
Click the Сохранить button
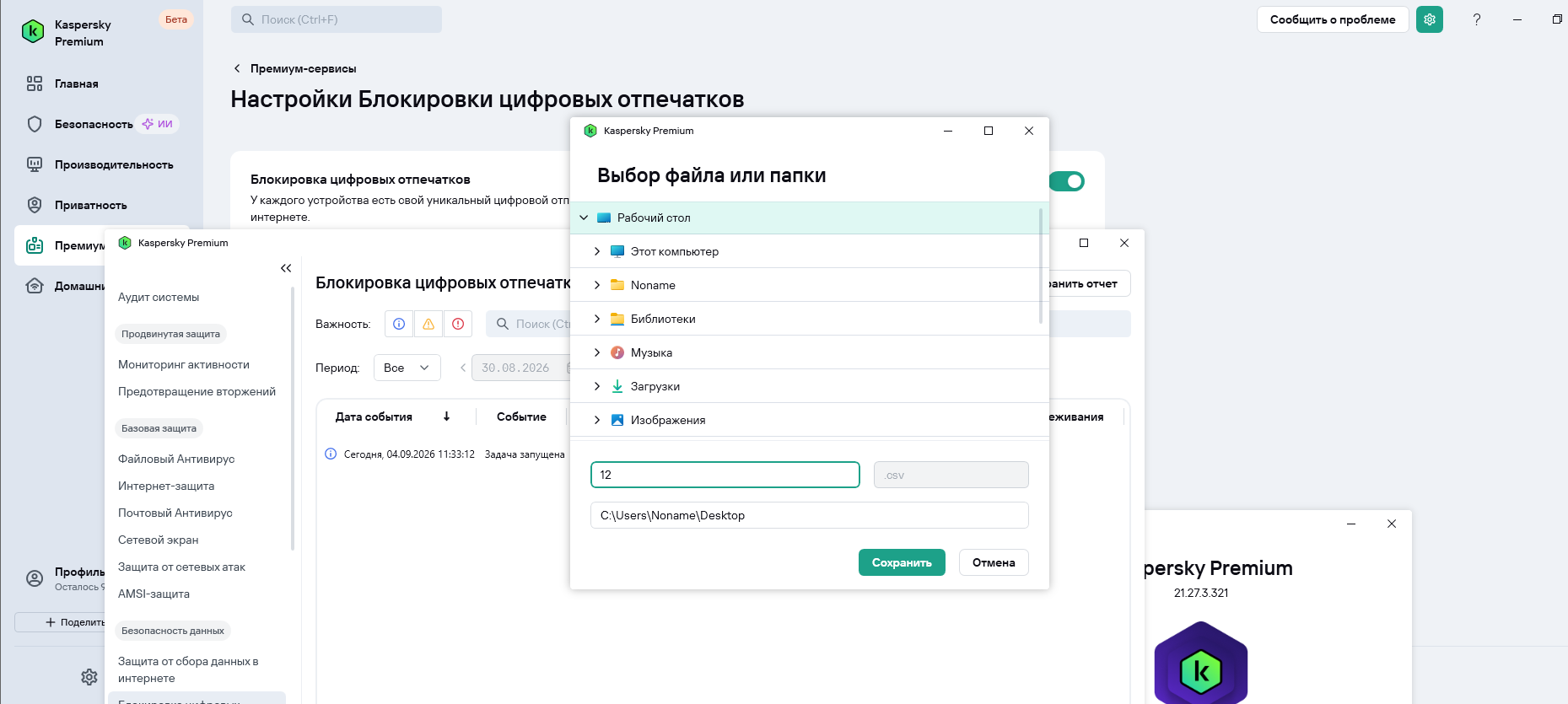point(902,562)
